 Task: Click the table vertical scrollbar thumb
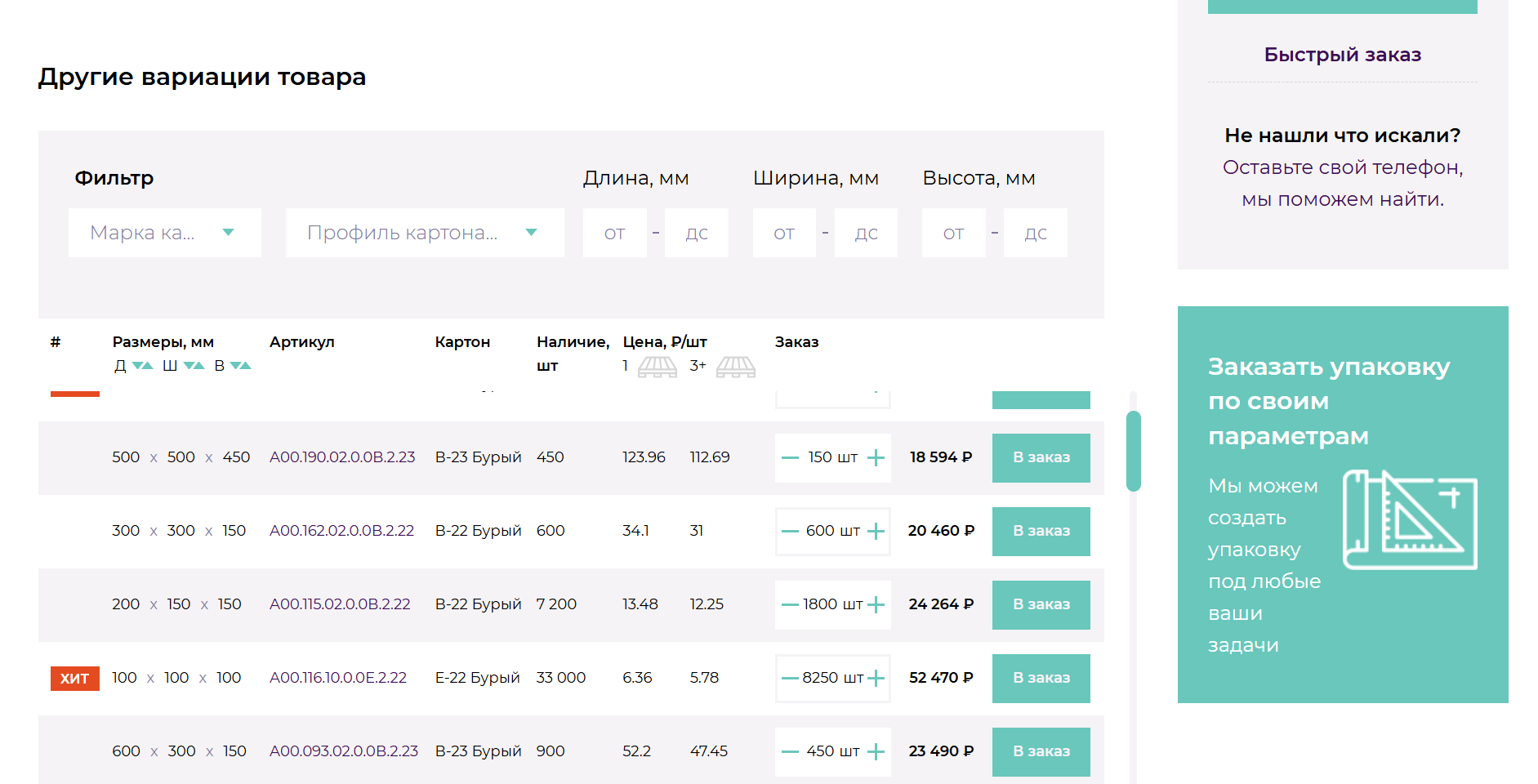tap(1133, 451)
